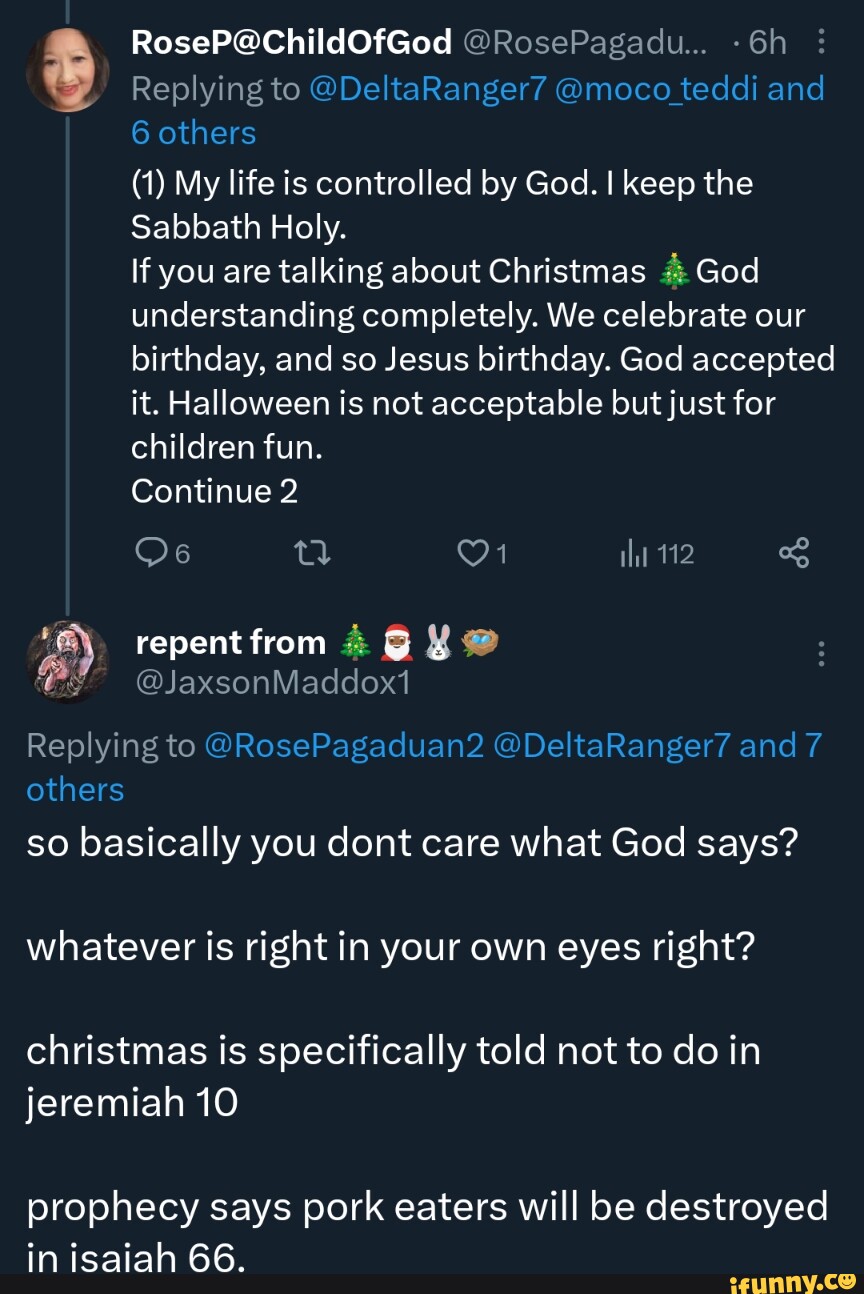Open JaxsonMaddox1's avatar image
This screenshot has height=1294, width=864.
tap(67, 660)
